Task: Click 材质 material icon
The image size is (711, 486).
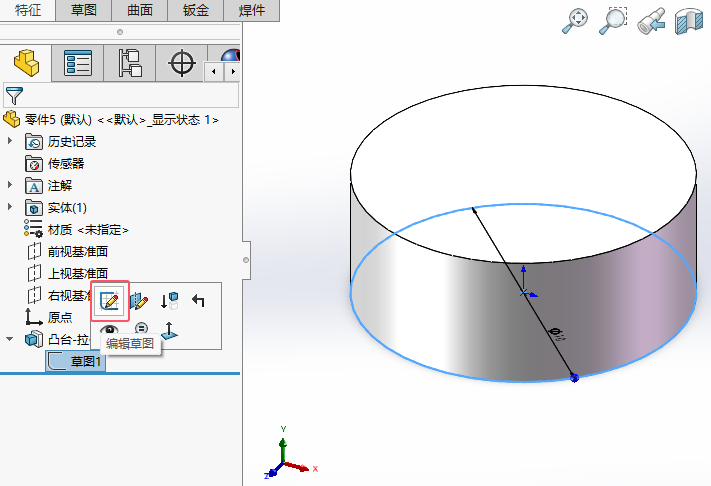Action: (34, 229)
